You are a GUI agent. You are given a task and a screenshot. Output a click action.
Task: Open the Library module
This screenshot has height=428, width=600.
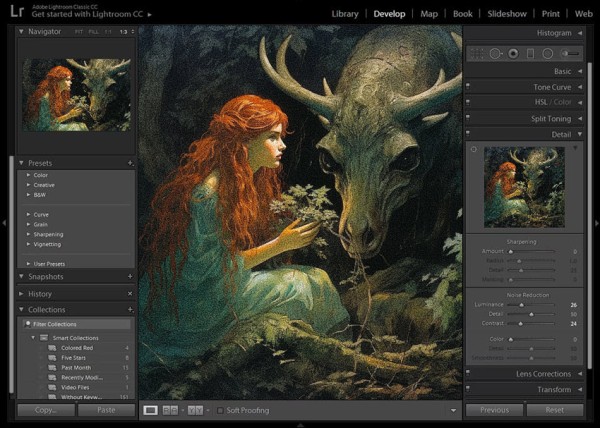coord(345,14)
